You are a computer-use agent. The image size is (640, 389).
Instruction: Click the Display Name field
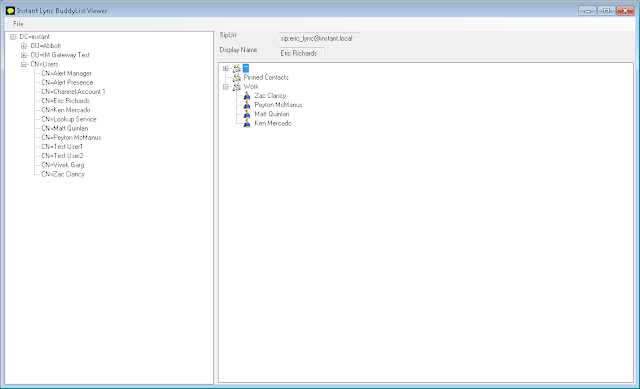302,53
